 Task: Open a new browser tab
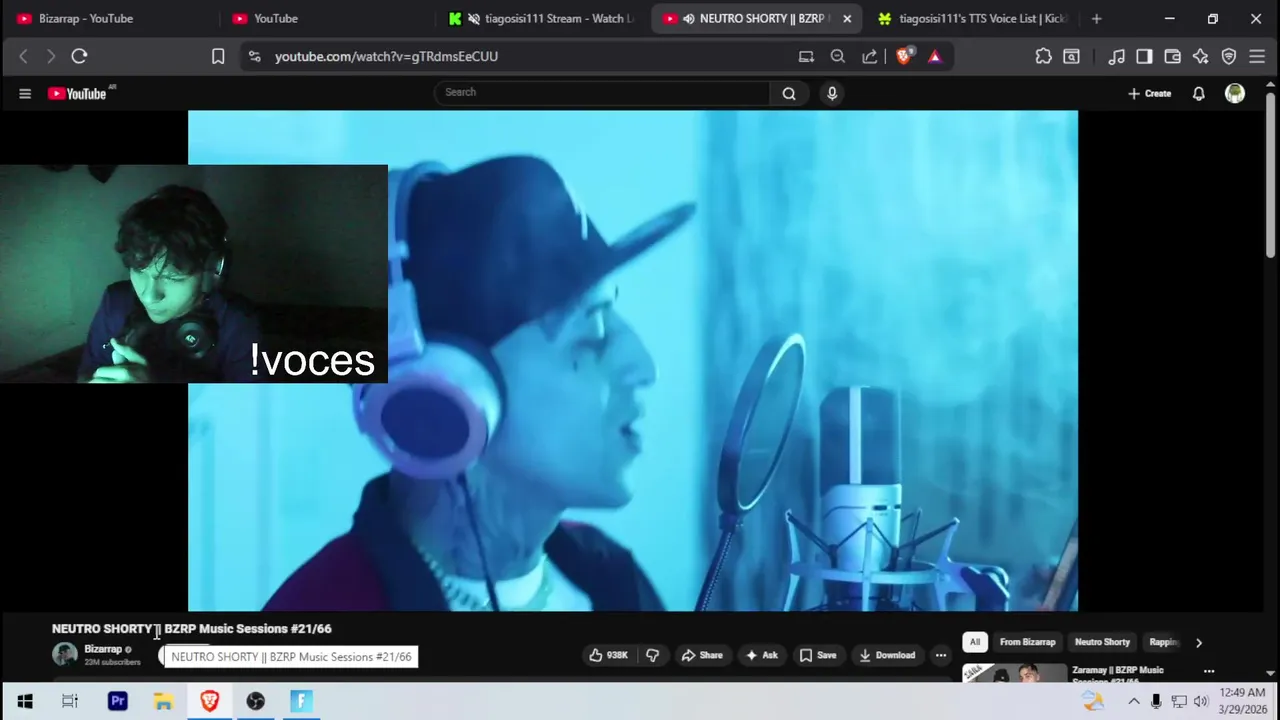pyautogui.click(x=1096, y=18)
